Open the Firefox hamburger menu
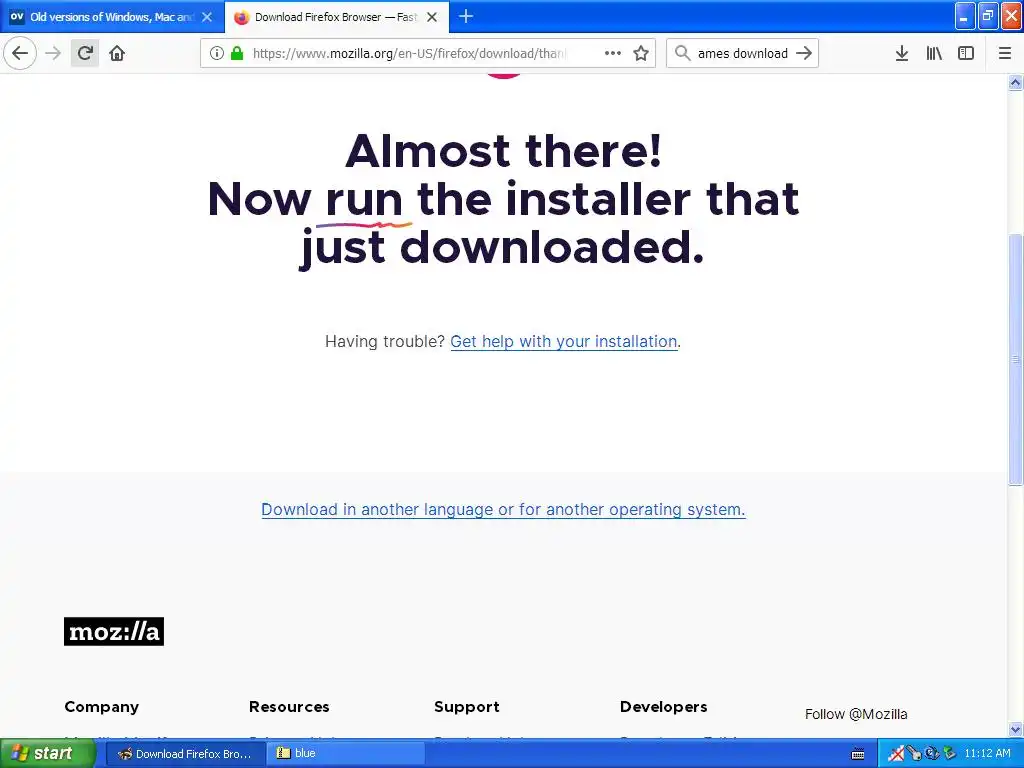 click(x=1005, y=53)
